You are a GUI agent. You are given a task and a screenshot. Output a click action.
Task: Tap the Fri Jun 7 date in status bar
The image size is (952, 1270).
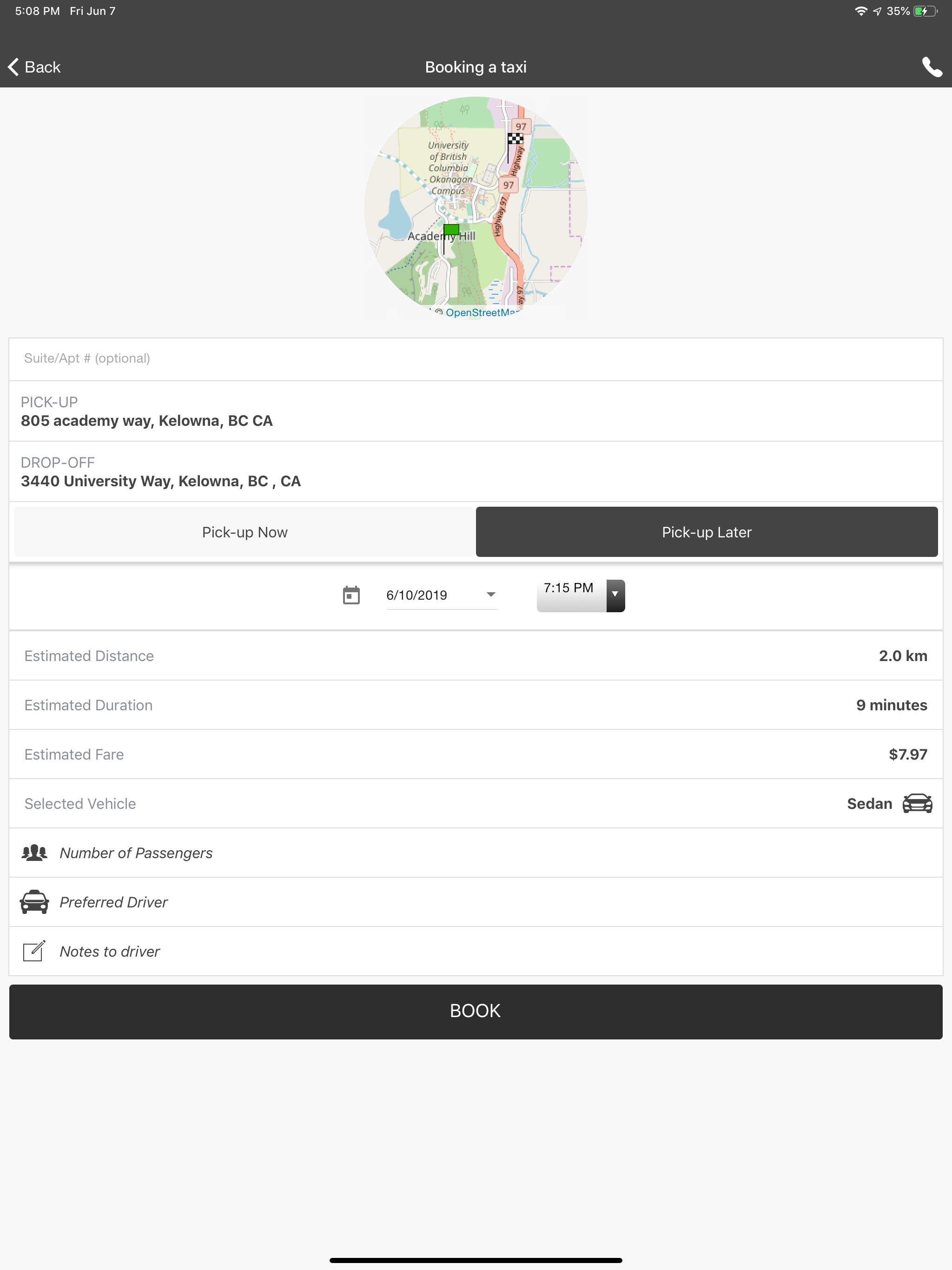coord(93,11)
